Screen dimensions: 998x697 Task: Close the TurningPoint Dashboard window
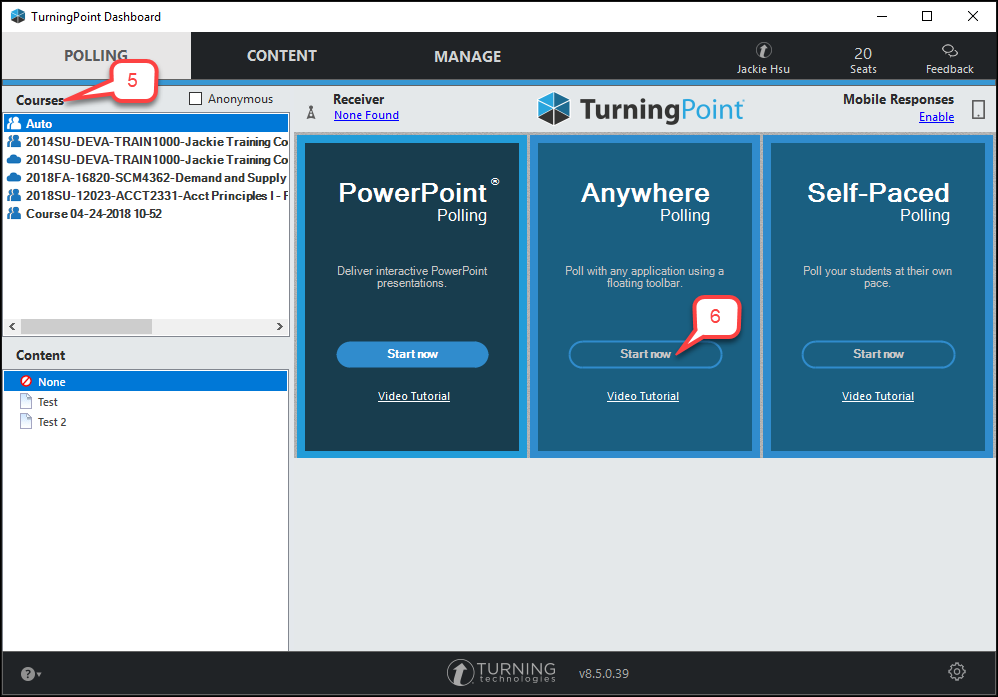coord(973,16)
